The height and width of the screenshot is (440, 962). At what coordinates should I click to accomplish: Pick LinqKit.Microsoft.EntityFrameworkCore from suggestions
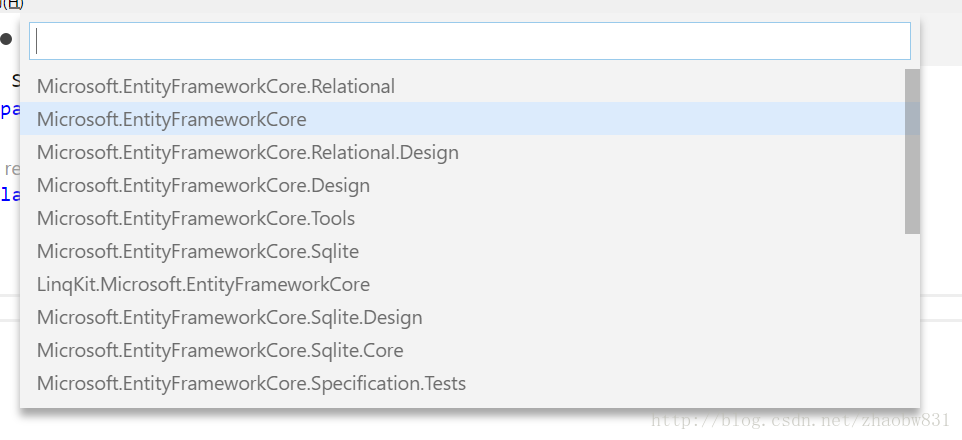pos(203,284)
